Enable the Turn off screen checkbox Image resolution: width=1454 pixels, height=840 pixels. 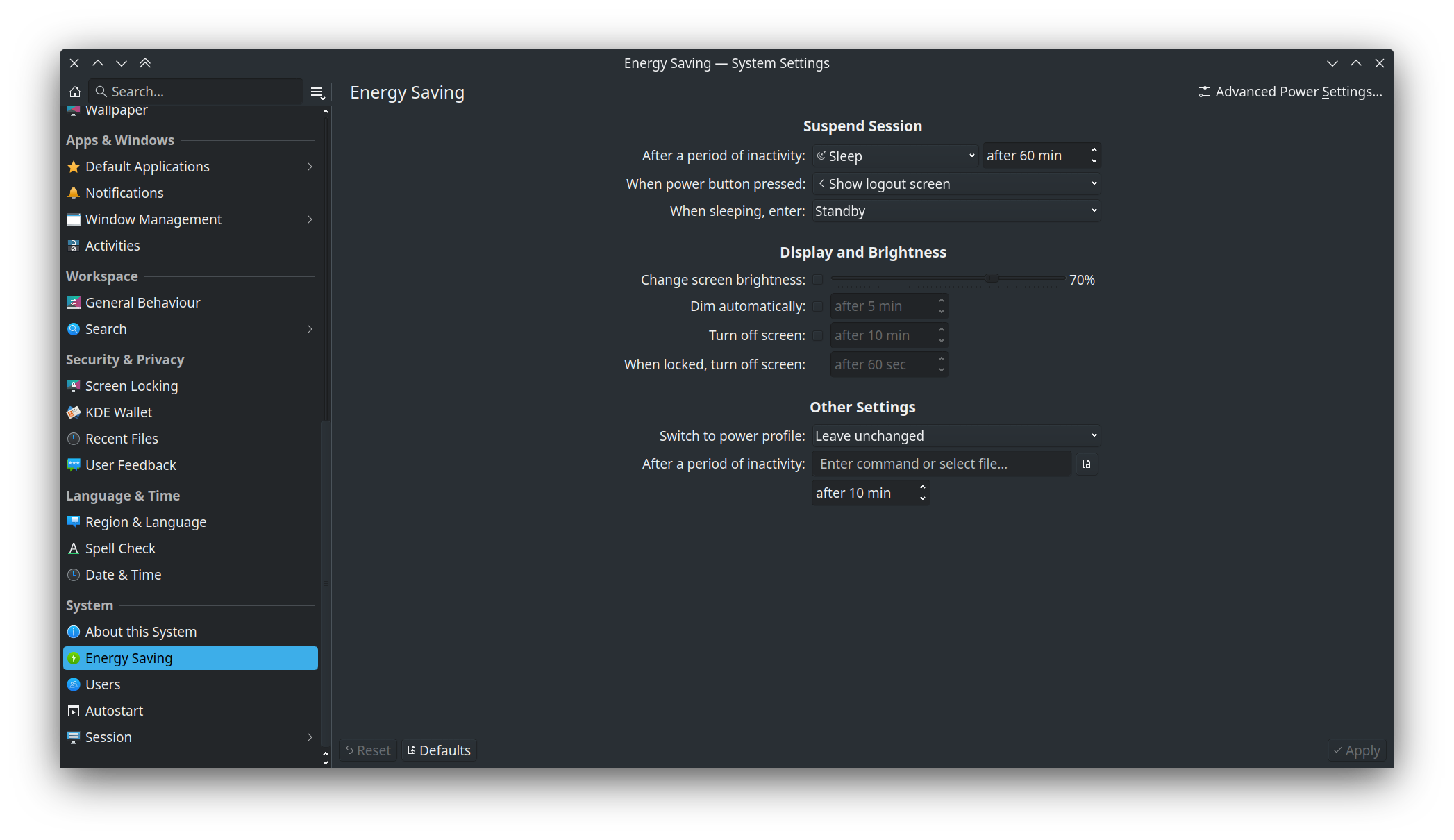[x=818, y=335]
